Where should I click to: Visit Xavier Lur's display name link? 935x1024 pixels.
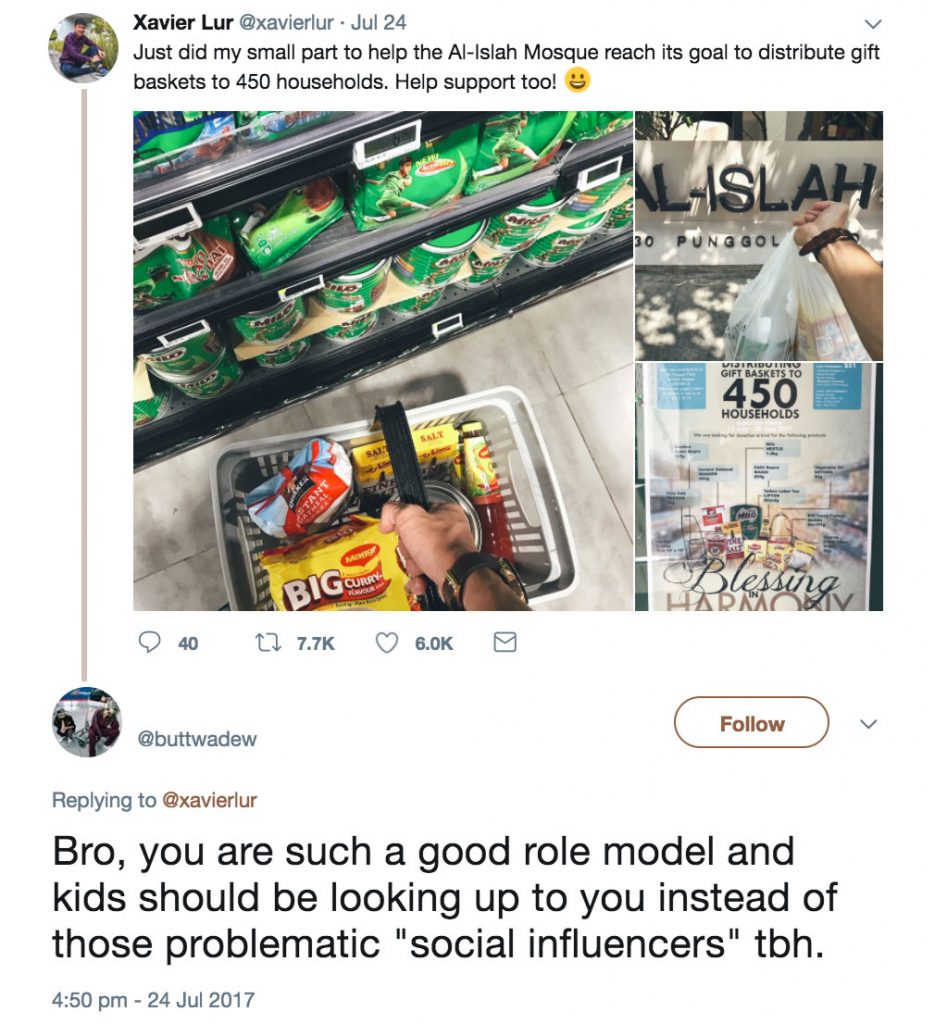click(183, 22)
